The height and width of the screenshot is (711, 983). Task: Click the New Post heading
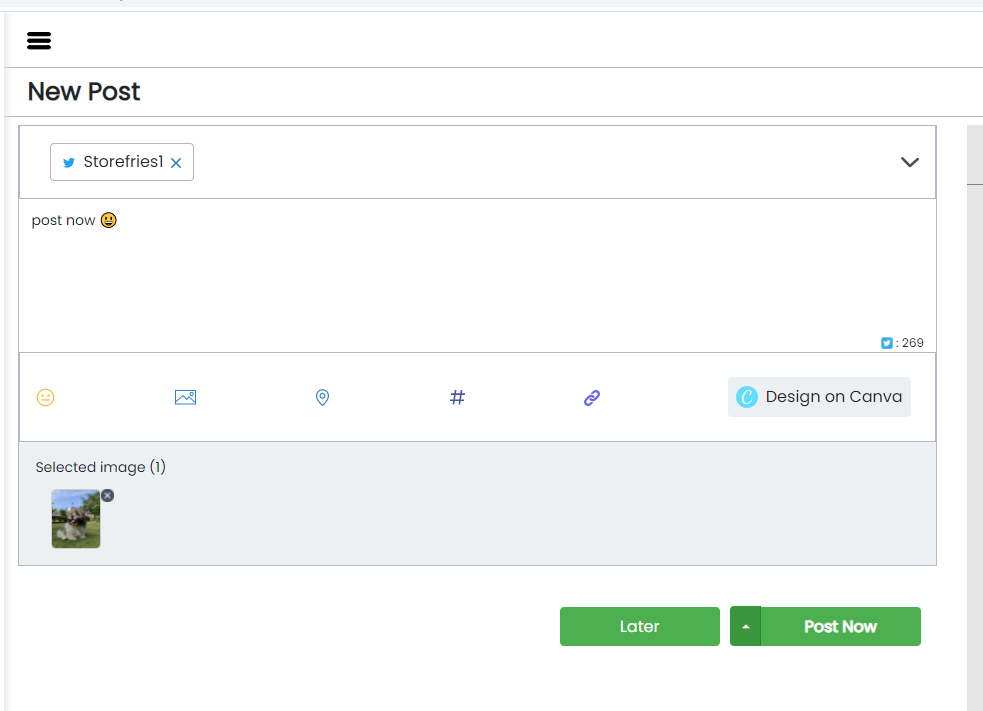point(84,92)
